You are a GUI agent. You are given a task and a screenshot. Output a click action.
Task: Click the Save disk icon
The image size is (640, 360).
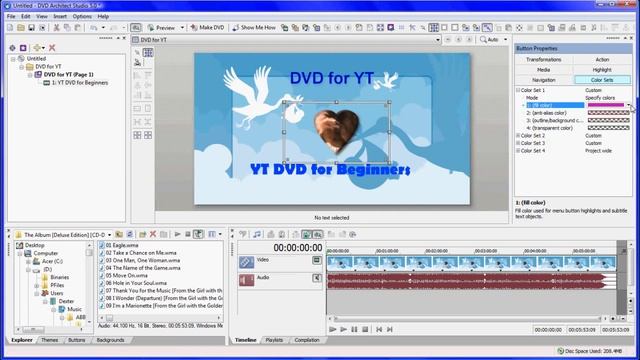coord(31,27)
